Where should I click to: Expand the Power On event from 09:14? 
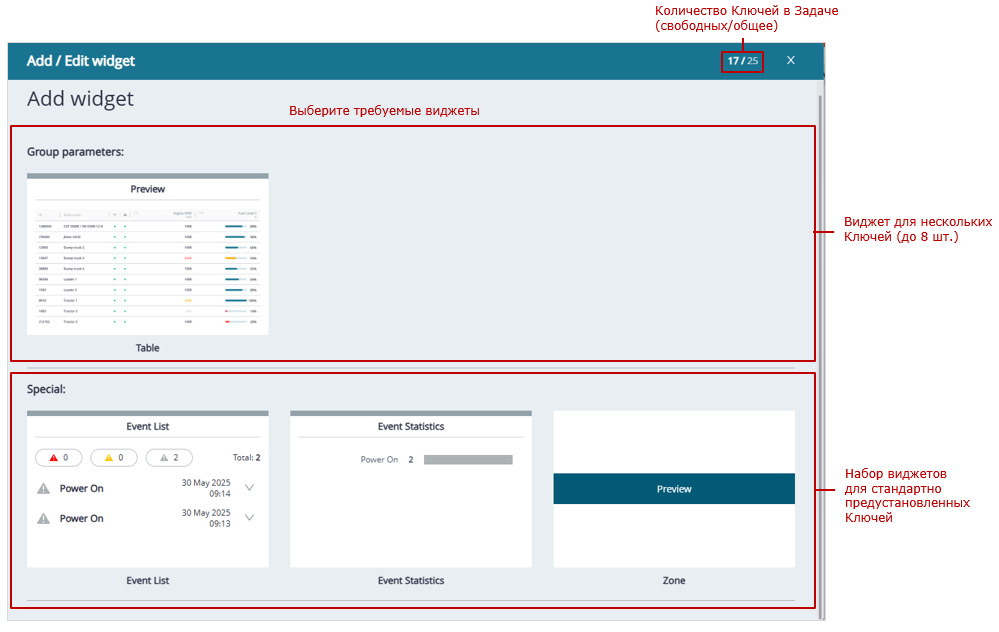pos(249,488)
